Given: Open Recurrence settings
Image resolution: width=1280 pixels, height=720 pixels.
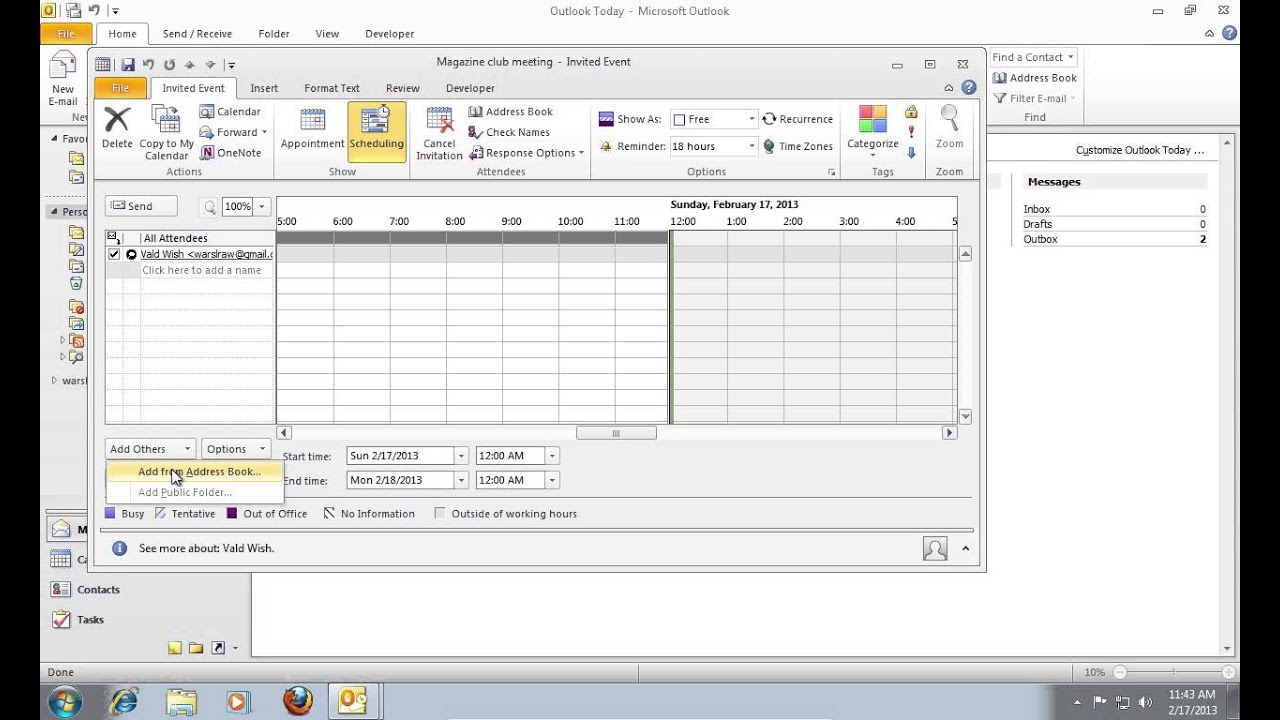Looking at the screenshot, I should (797, 119).
